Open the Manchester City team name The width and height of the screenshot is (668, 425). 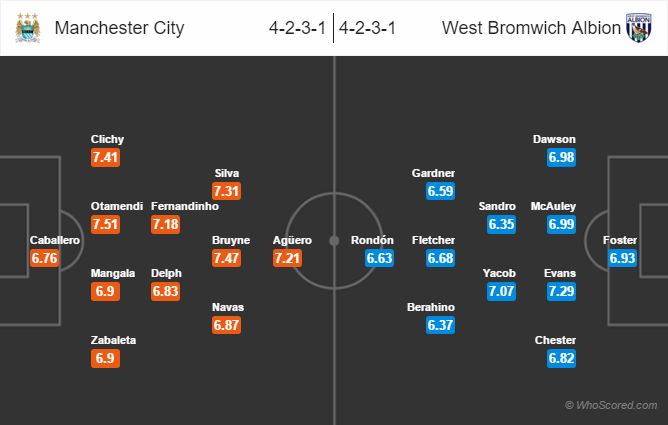[x=120, y=28]
